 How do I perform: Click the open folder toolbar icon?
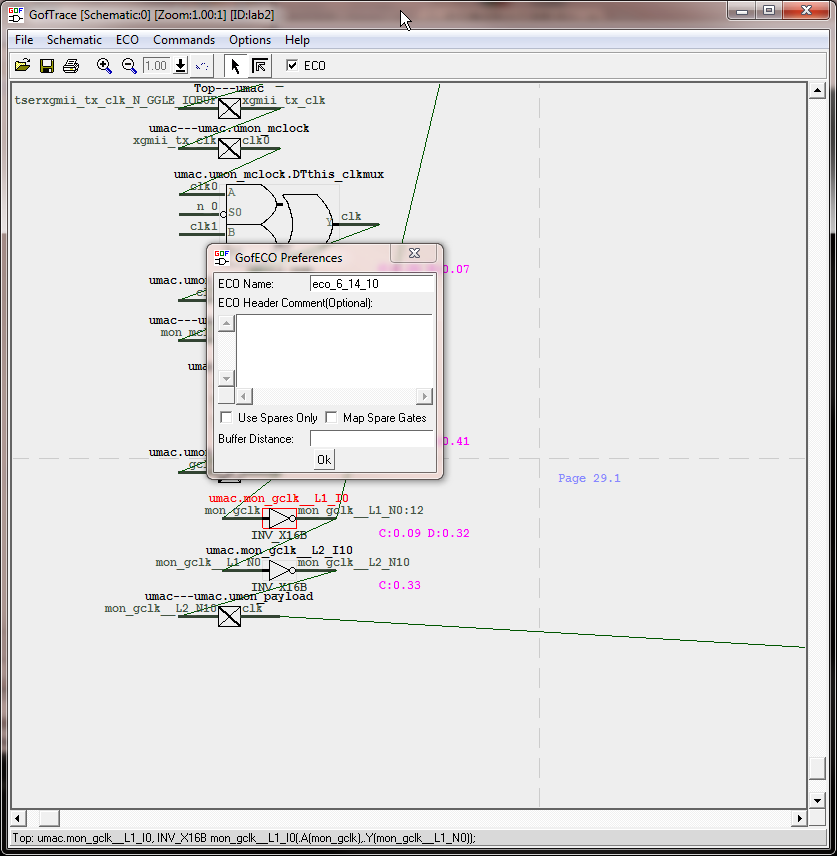(x=22, y=66)
